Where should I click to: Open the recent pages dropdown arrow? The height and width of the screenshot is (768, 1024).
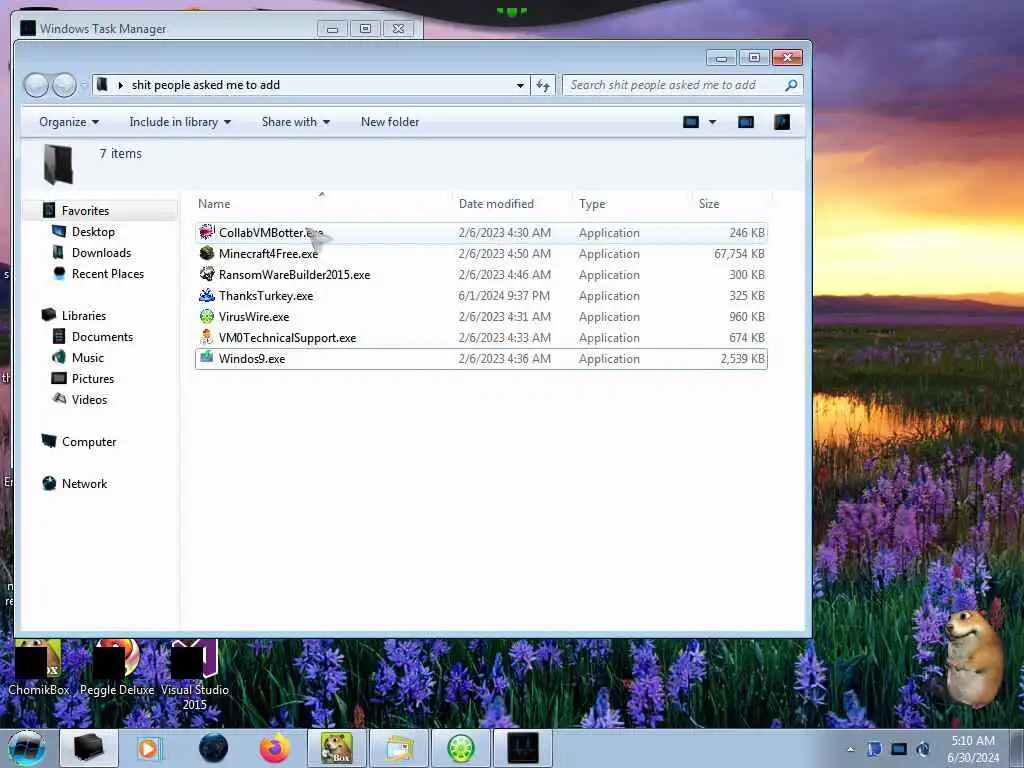(x=83, y=86)
